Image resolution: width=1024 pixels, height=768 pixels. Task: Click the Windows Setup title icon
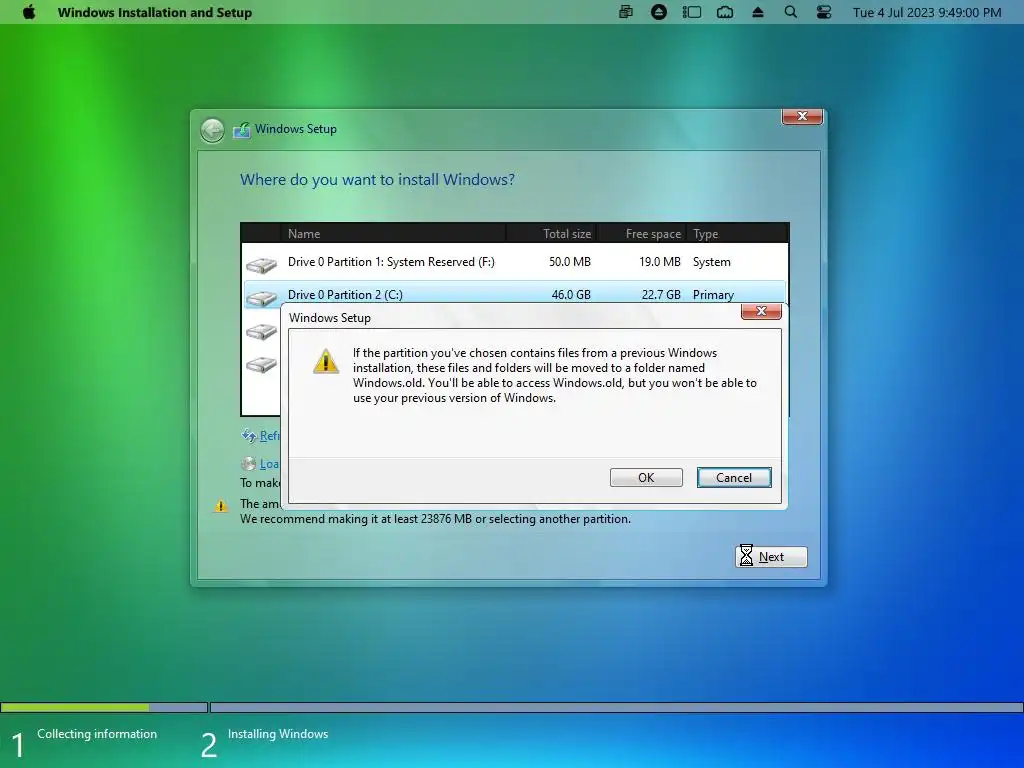[242, 129]
